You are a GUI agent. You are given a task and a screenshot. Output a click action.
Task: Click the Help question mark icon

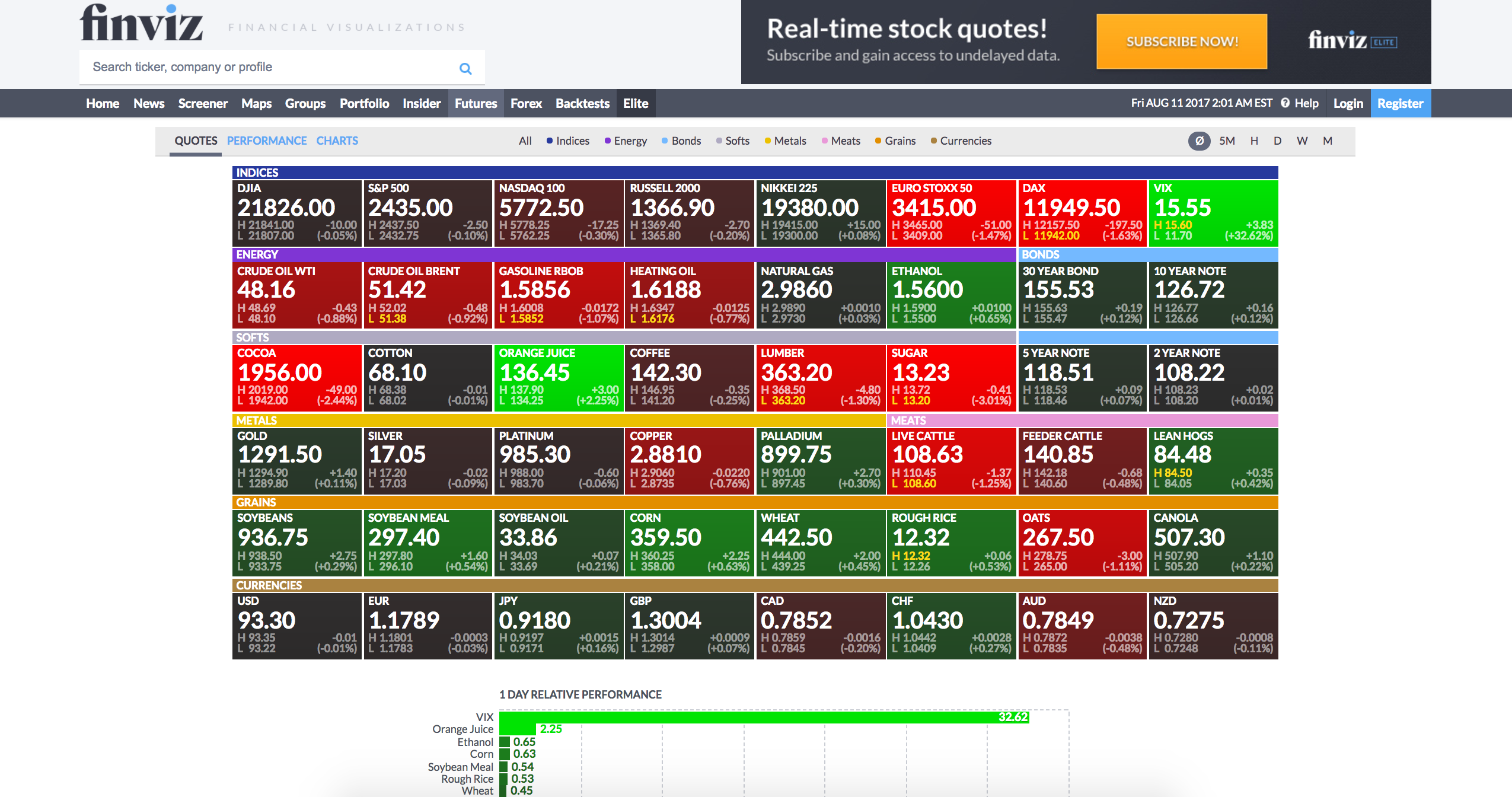click(x=1285, y=103)
